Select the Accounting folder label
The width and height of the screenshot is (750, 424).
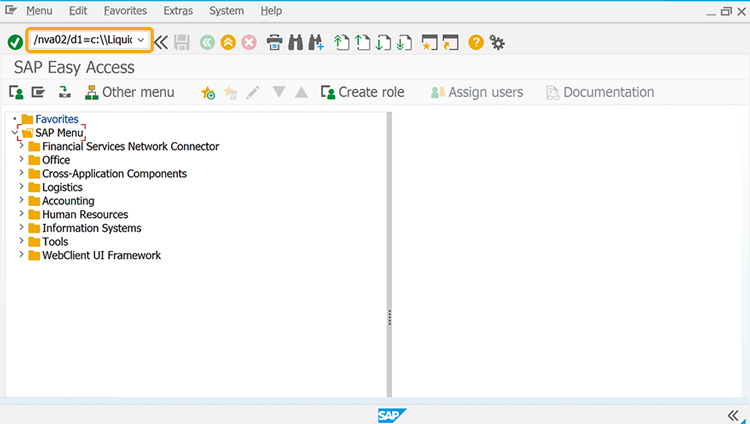click(x=68, y=201)
